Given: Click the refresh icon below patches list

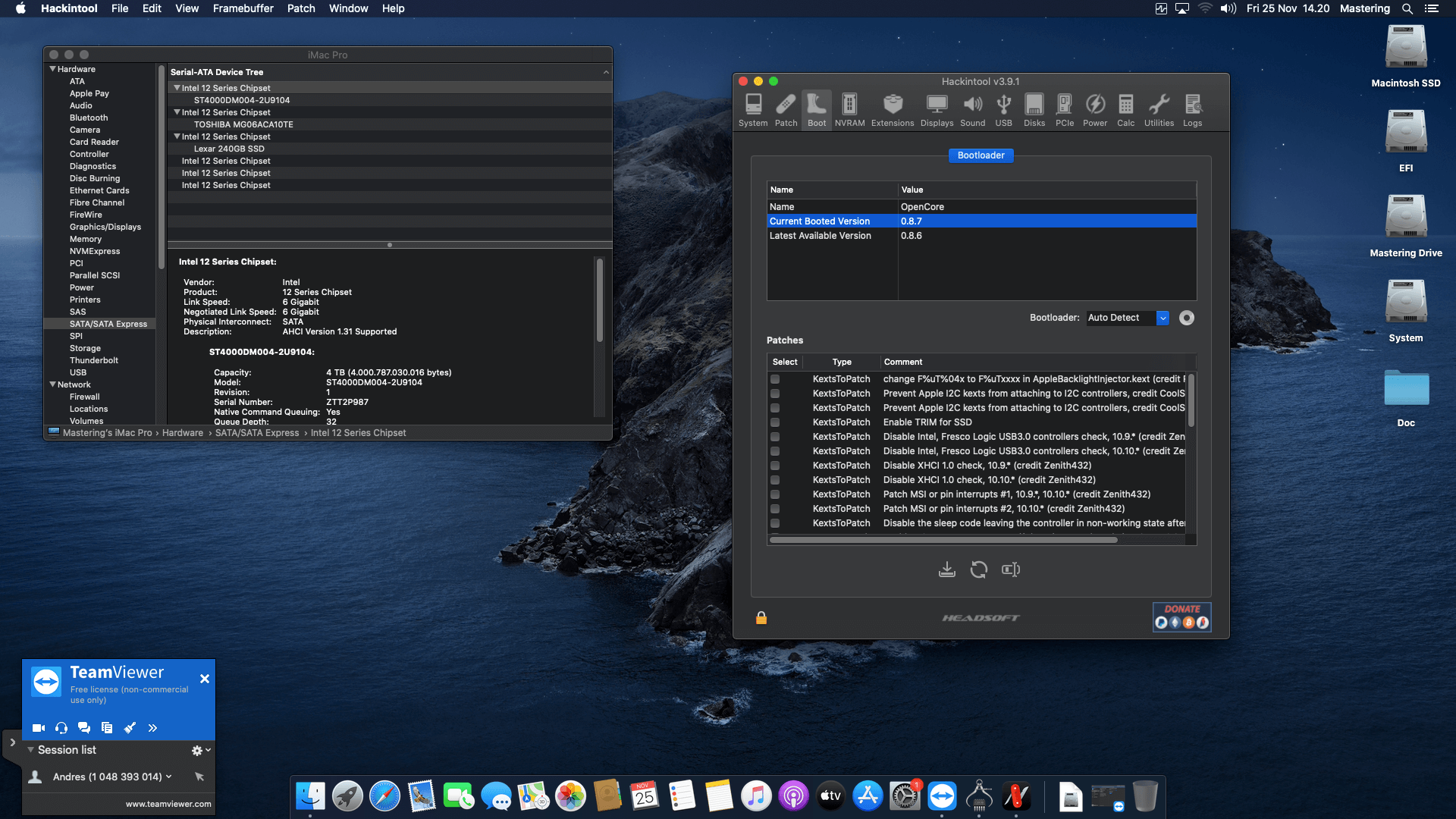Looking at the screenshot, I should tap(979, 570).
